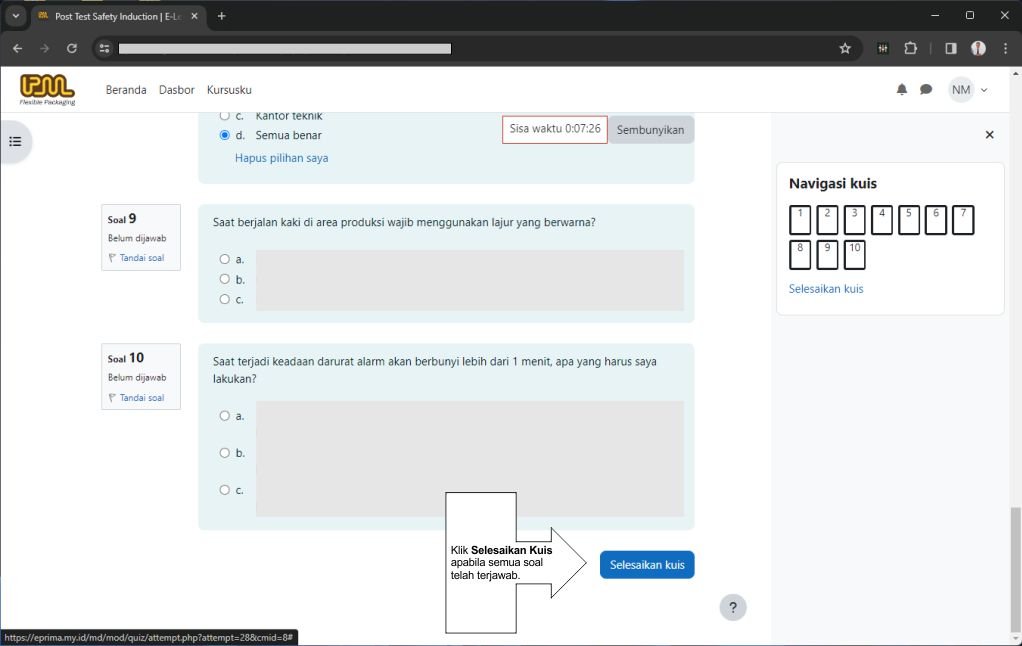Open the browser extensions puzzle icon

(910, 48)
